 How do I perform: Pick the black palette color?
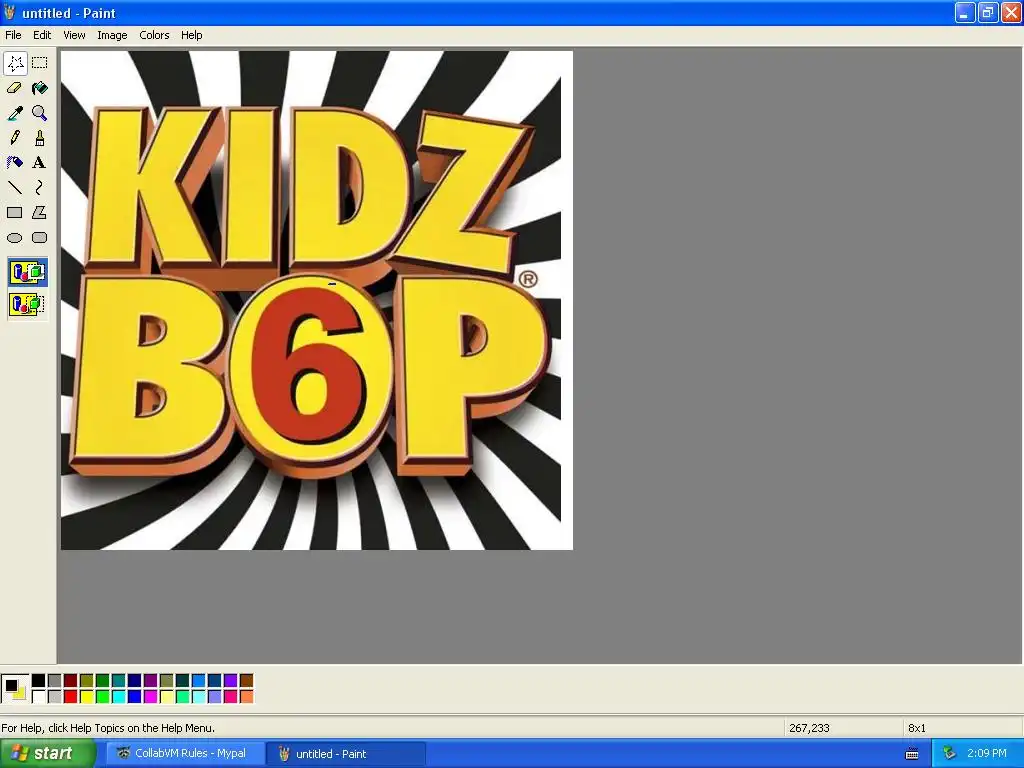click(39, 680)
